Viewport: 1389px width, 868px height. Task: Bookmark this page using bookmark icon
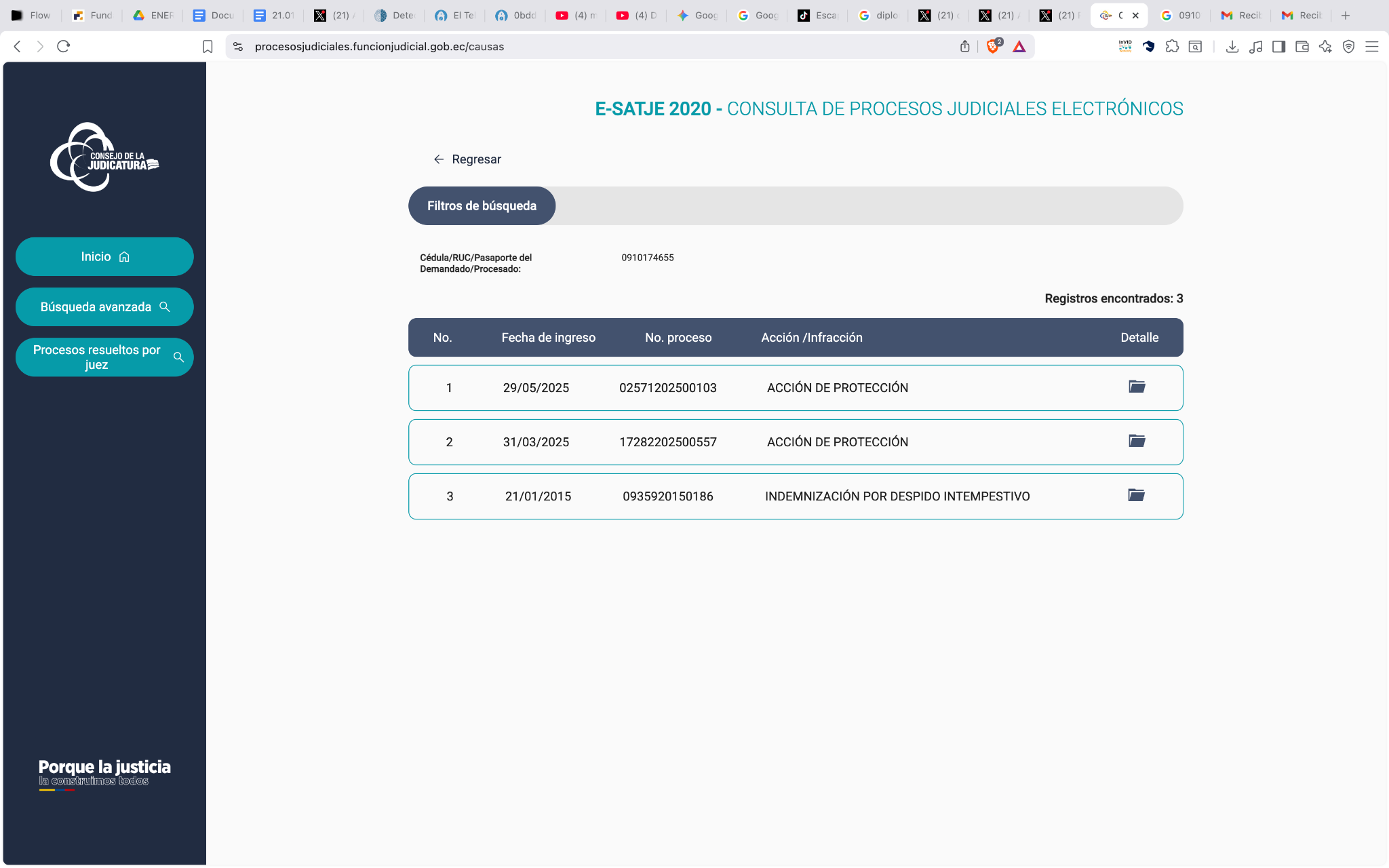click(208, 46)
